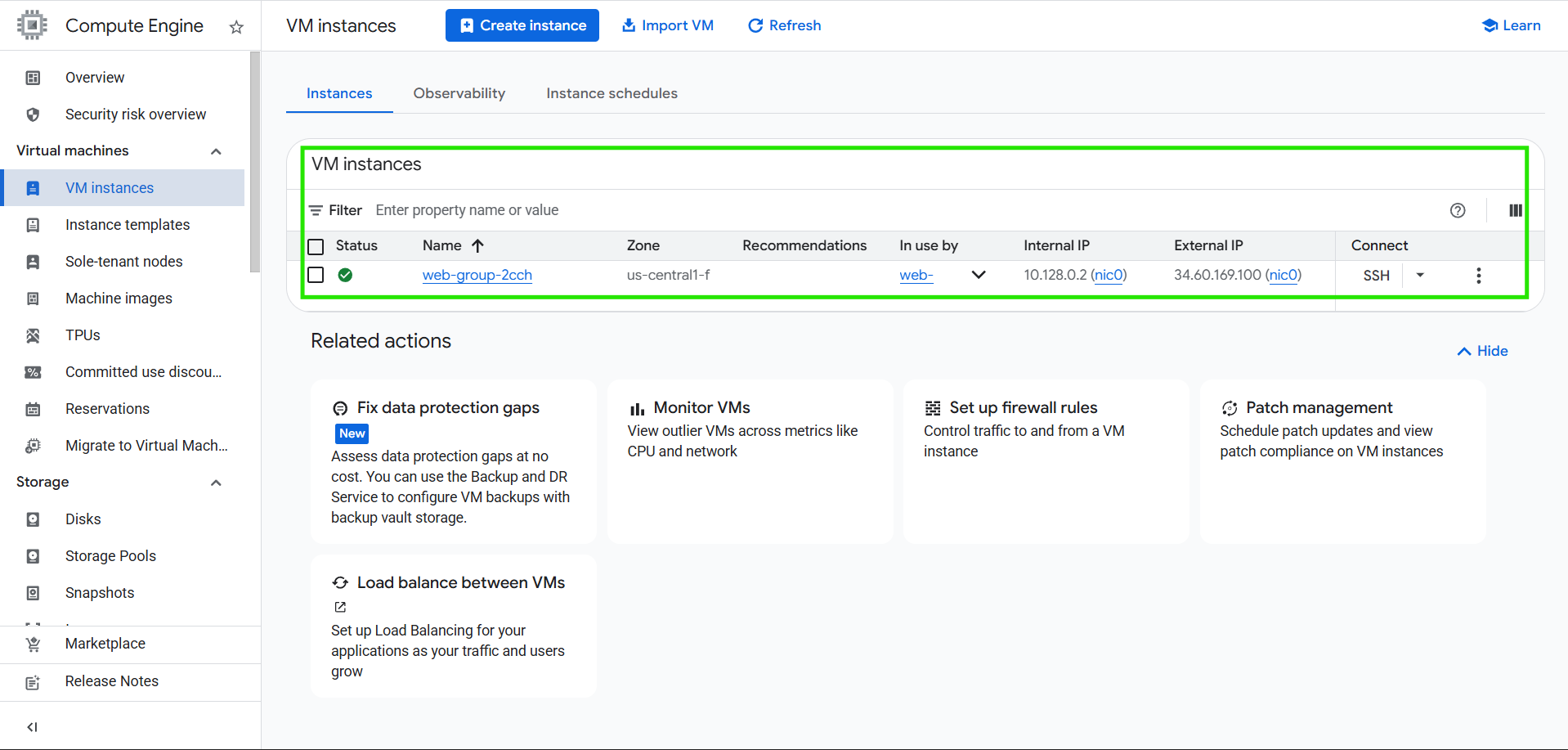Open the Instance schedules tab

612,93
